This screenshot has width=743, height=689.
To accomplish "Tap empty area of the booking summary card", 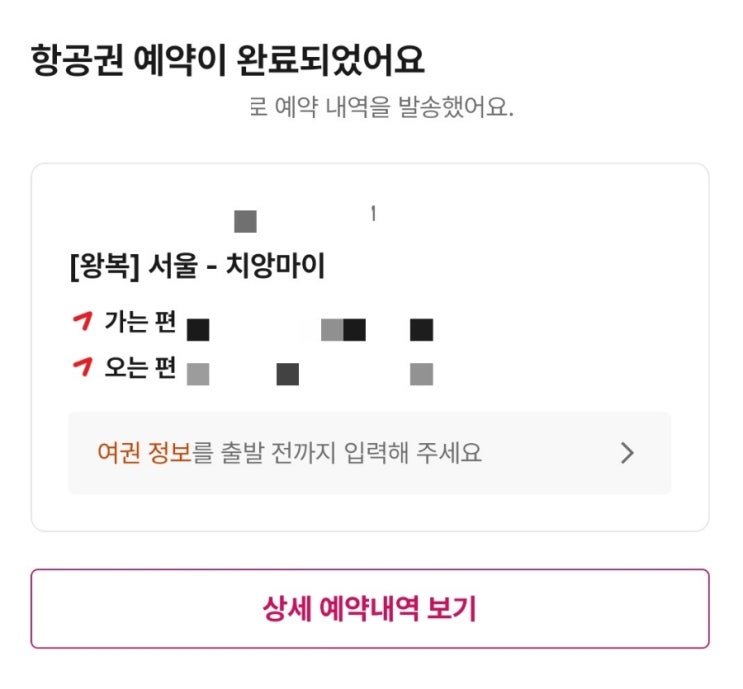I will tap(560, 250).
